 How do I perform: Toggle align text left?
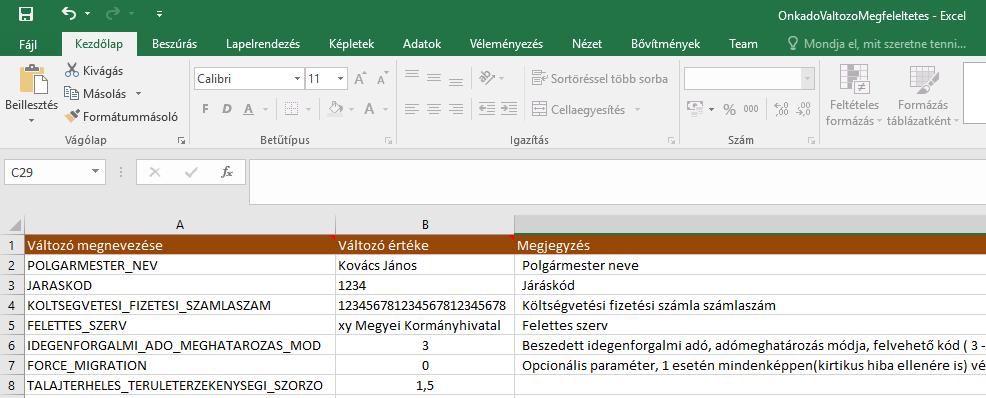412,109
